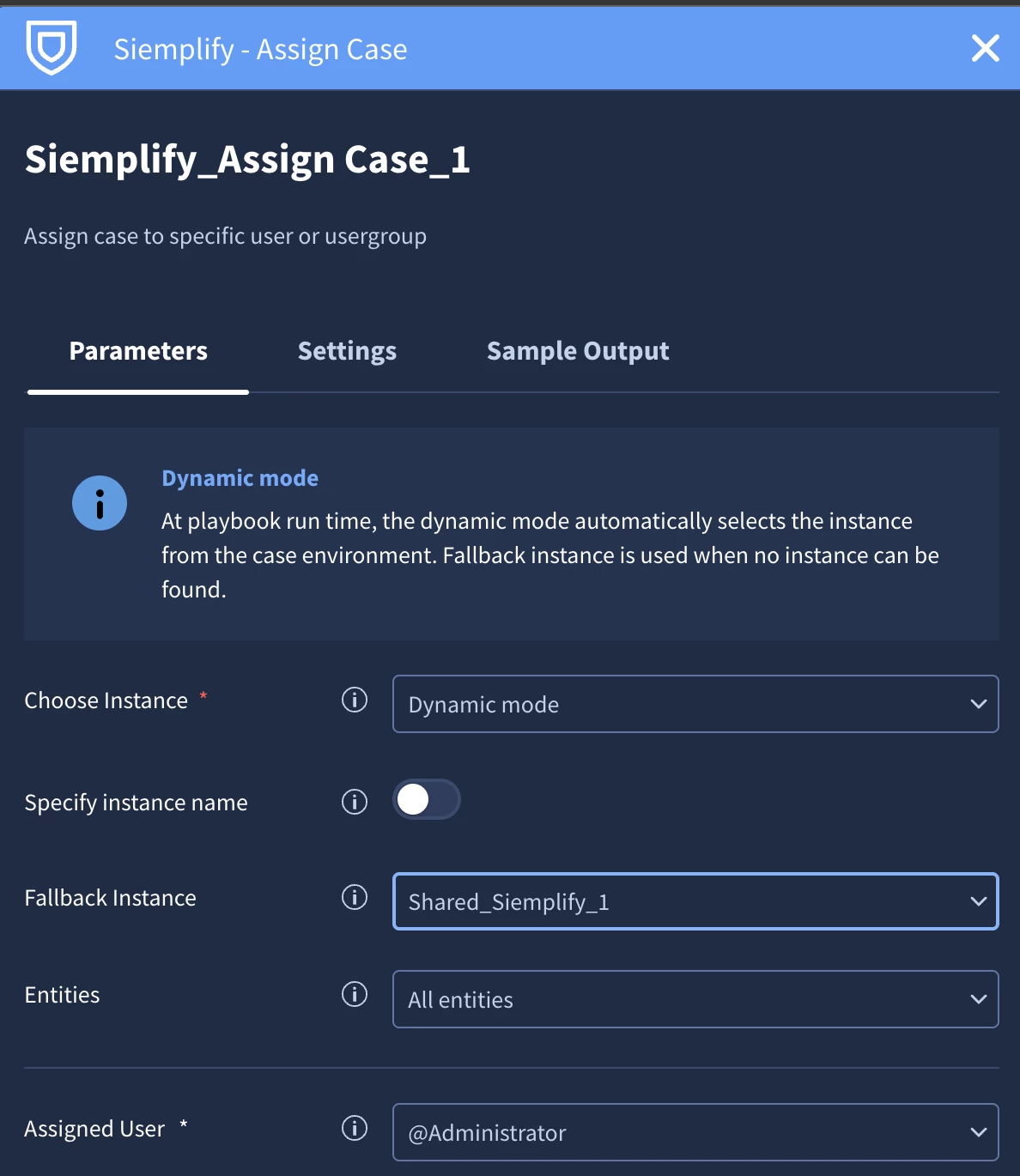Screen dimensions: 1020x1176
Task: Expand the Fallback Instance dropdown
Action: click(x=695, y=901)
